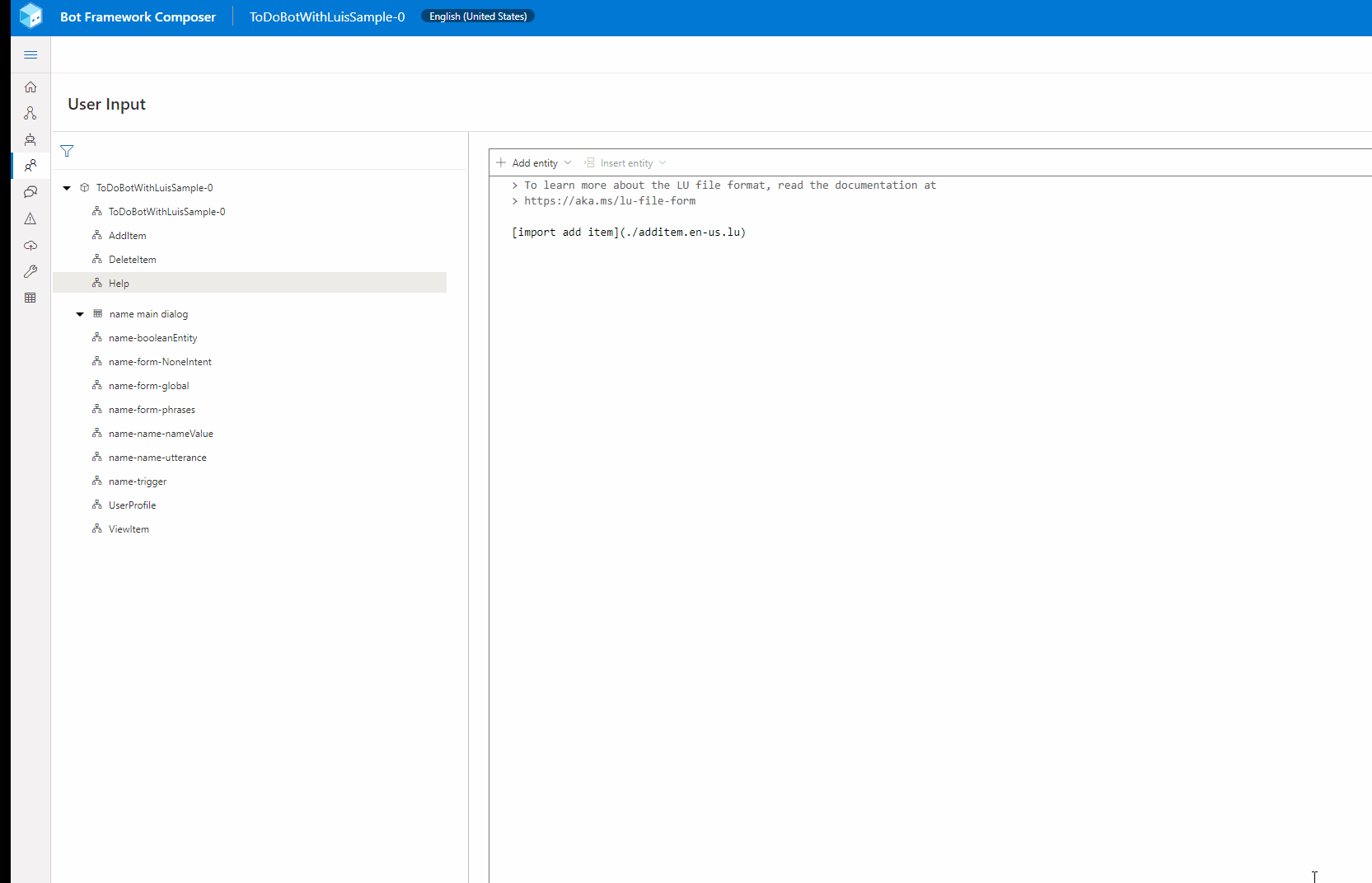The height and width of the screenshot is (883, 1372).
Task: Open the form dialogs table icon
Action: click(30, 298)
